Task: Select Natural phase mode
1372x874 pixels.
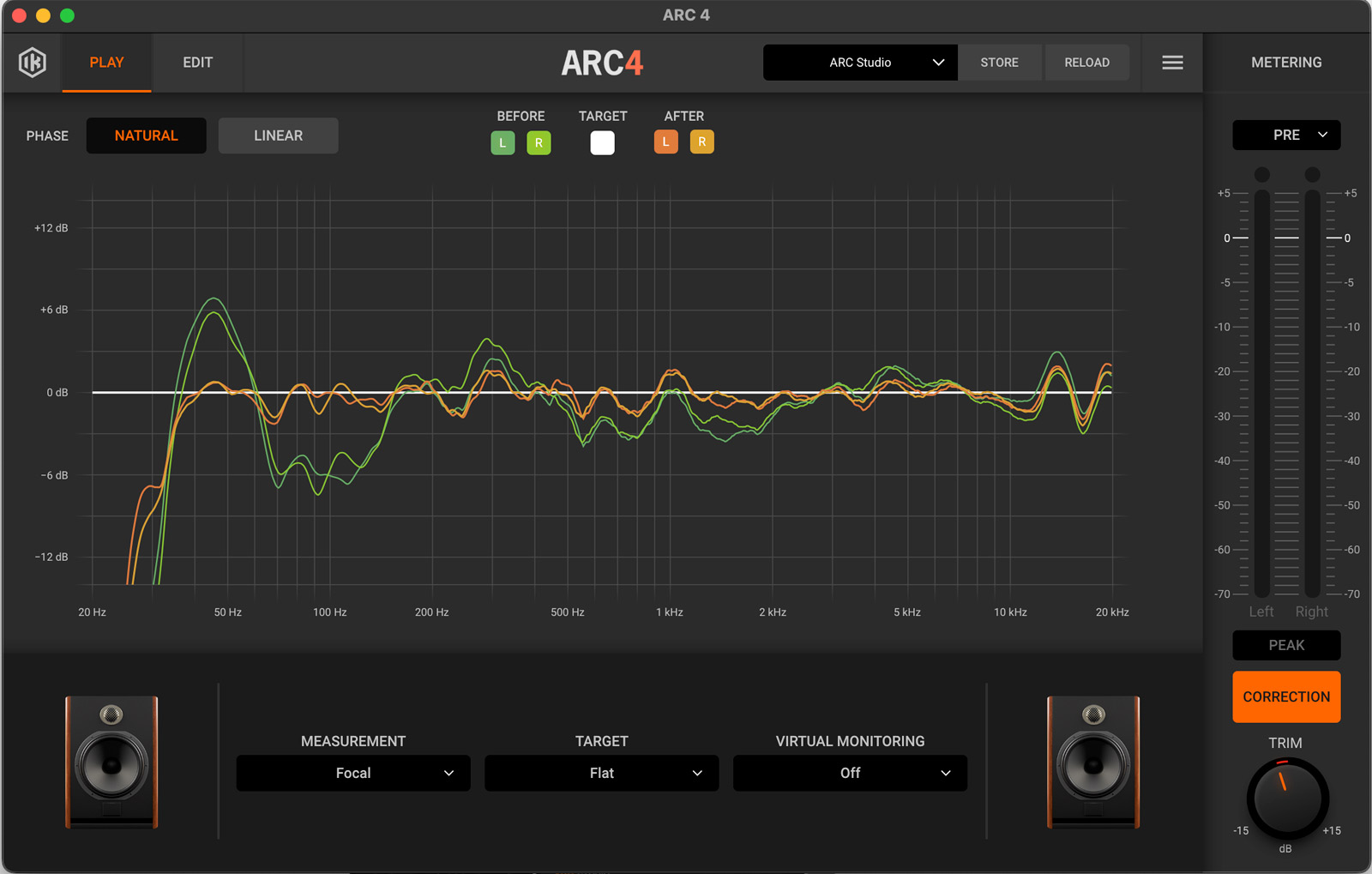Action: [146, 136]
